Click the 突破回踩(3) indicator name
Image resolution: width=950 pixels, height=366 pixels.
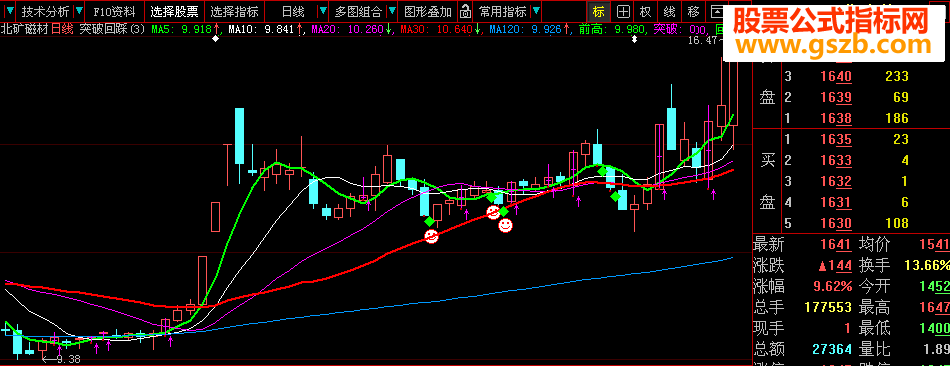[113, 28]
